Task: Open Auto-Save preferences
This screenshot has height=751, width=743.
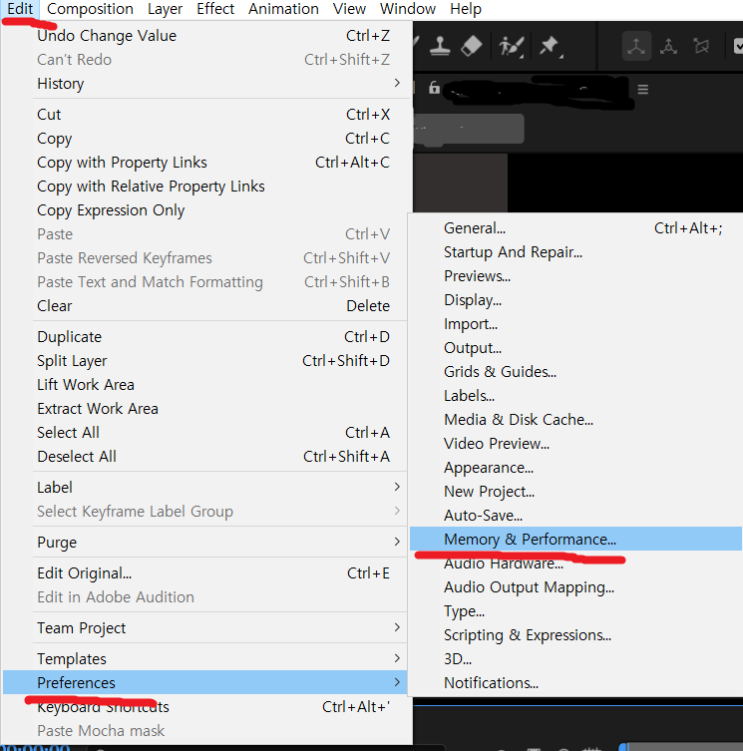Action: pyautogui.click(x=483, y=515)
